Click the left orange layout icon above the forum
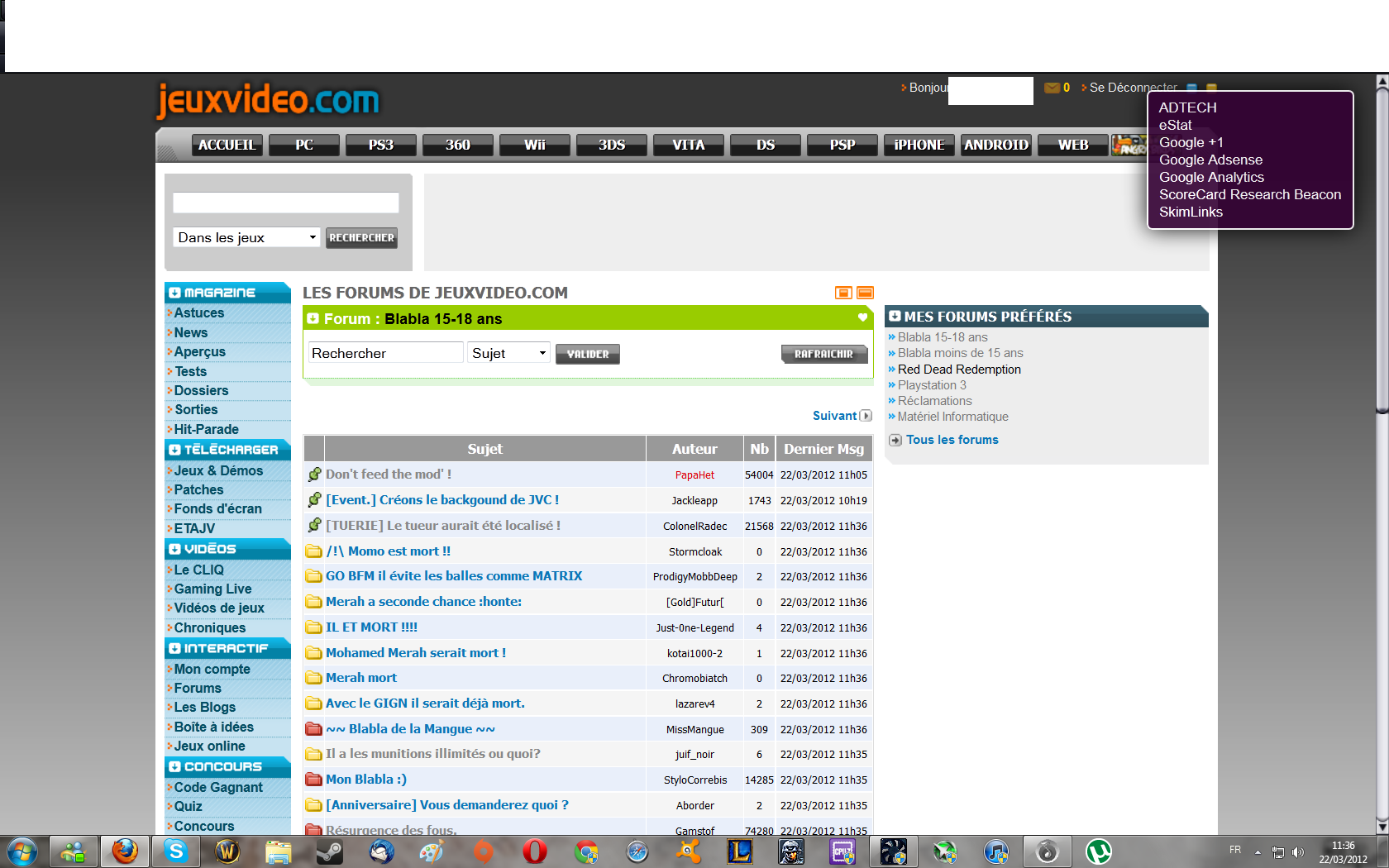 click(843, 293)
